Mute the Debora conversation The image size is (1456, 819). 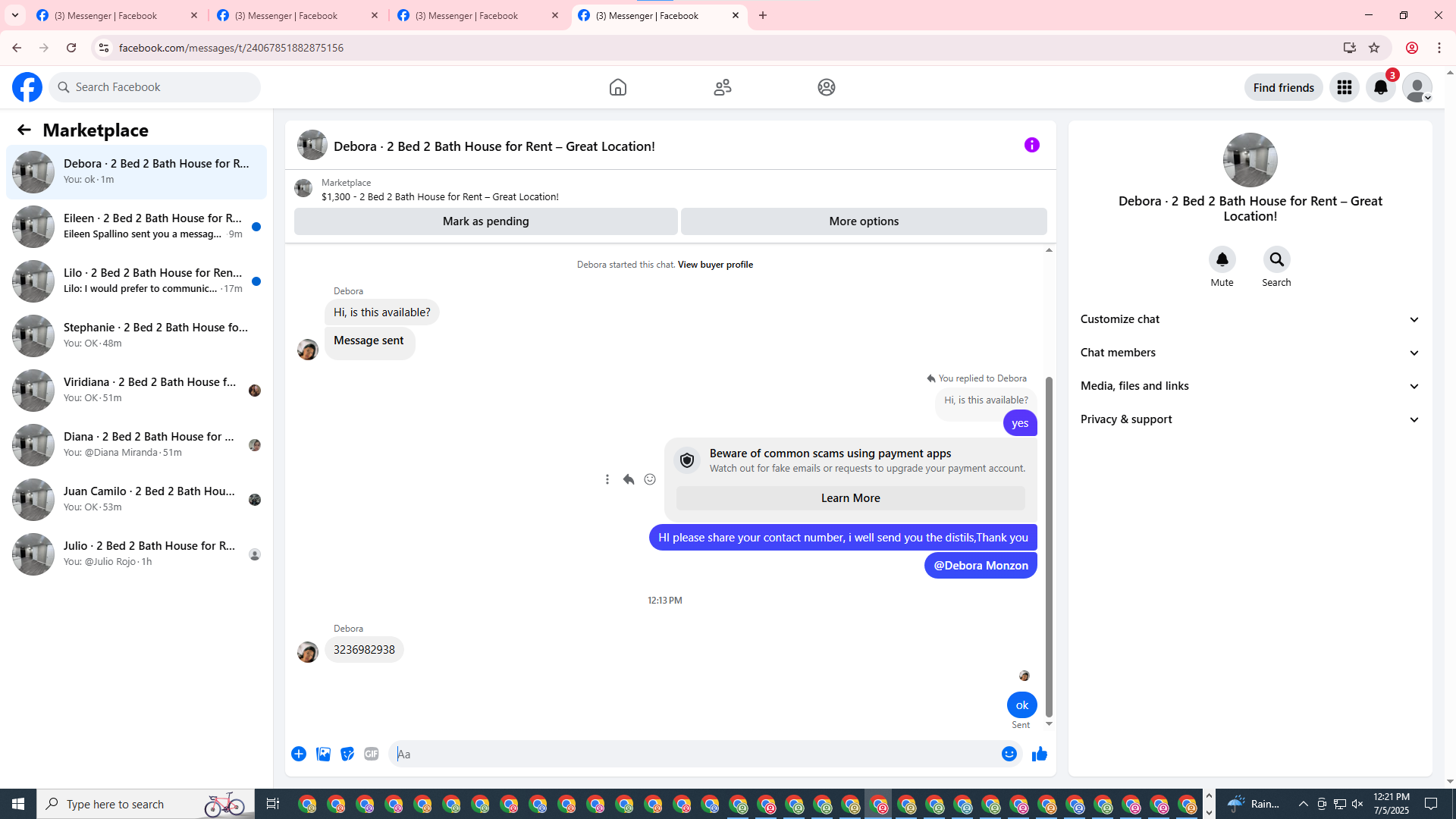(x=1222, y=260)
